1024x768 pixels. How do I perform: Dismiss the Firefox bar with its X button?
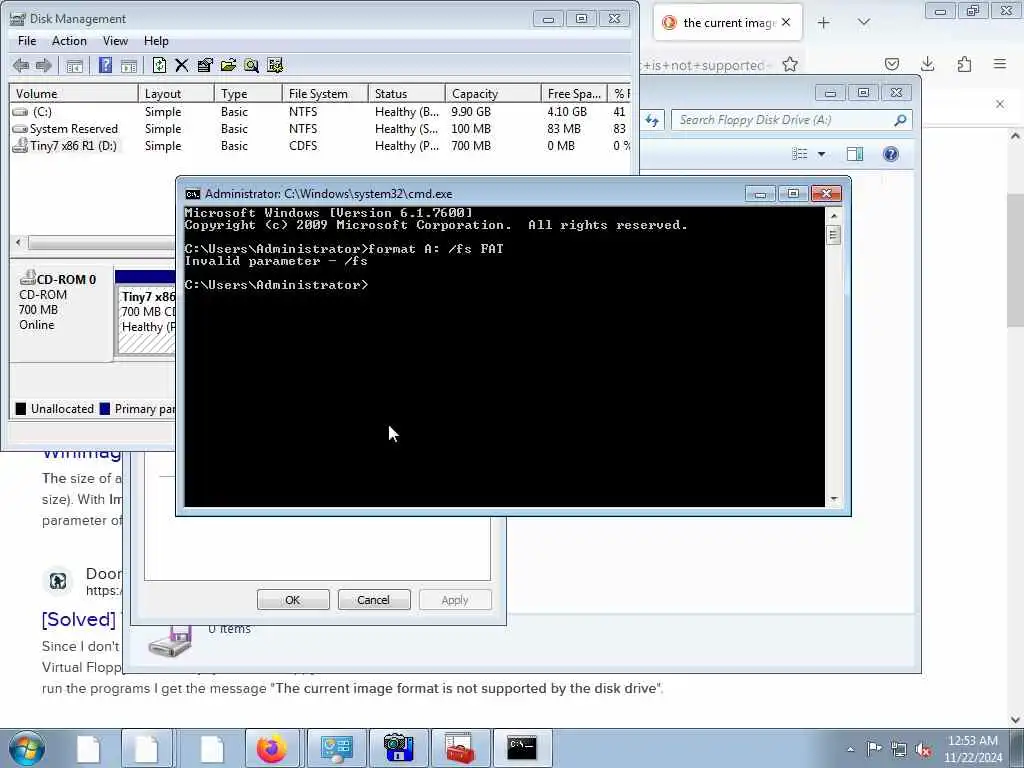click(x=1000, y=104)
